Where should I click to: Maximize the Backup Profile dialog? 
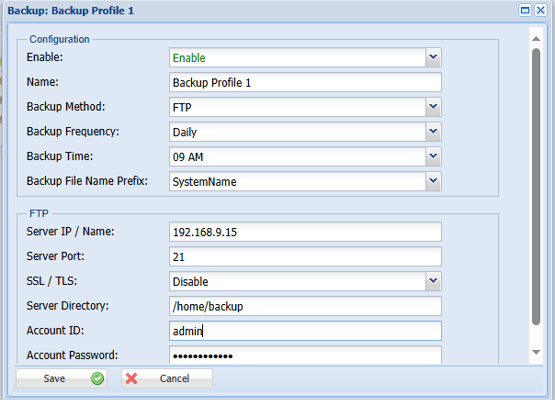pos(525,10)
